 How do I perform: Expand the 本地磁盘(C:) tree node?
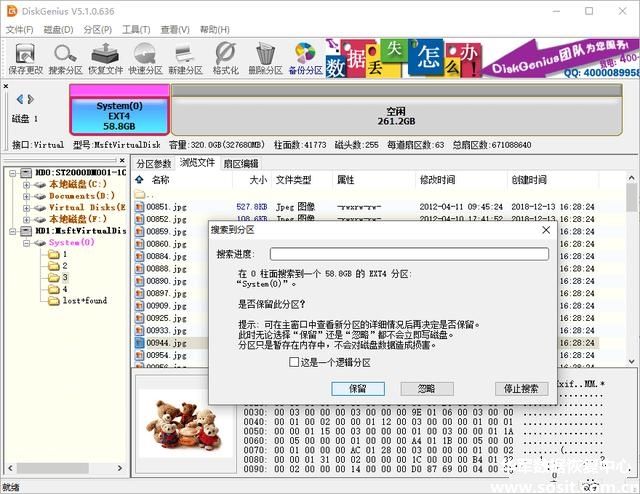[26, 184]
